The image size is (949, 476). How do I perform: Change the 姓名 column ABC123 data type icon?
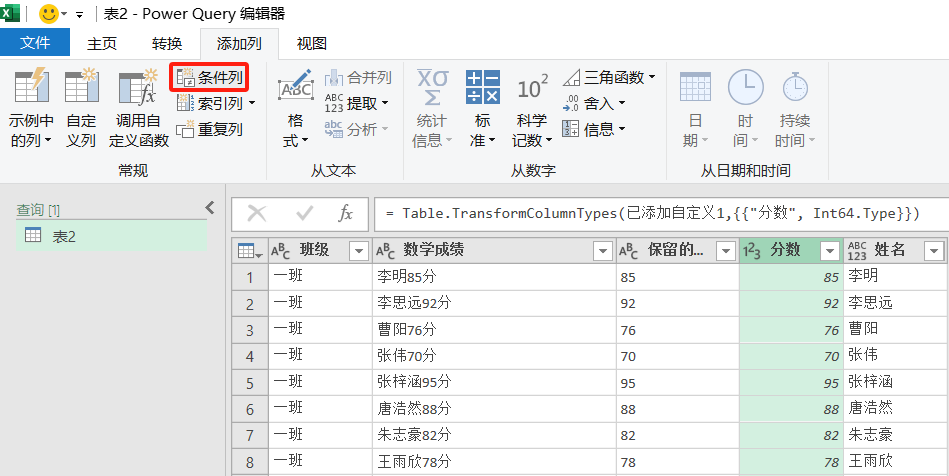857,251
